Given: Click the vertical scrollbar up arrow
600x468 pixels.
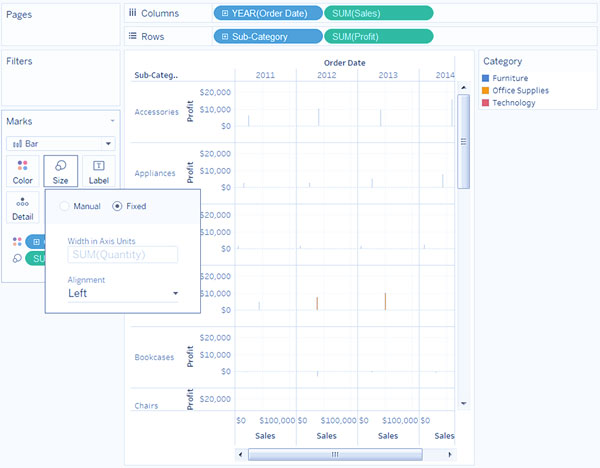Looking at the screenshot, I should [463, 88].
